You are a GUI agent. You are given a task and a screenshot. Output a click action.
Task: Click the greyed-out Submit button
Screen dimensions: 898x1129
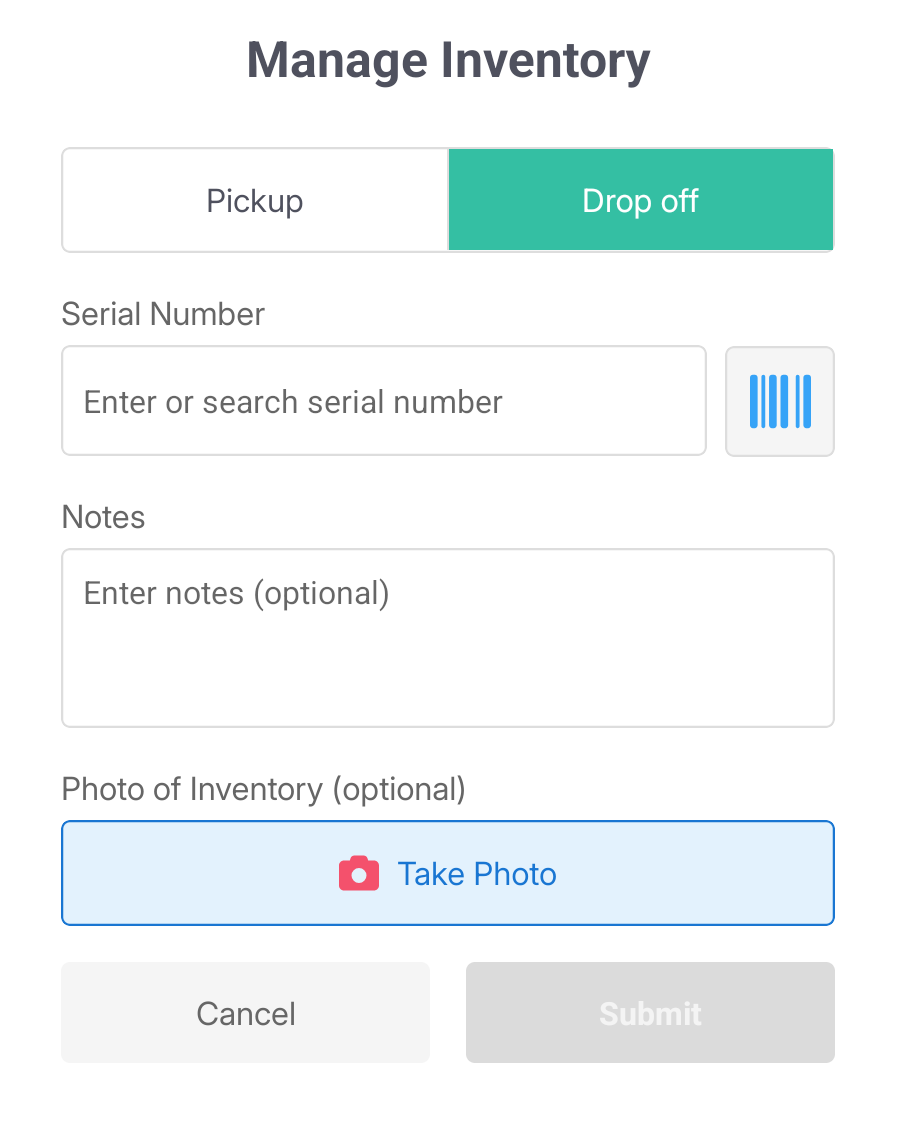650,1012
